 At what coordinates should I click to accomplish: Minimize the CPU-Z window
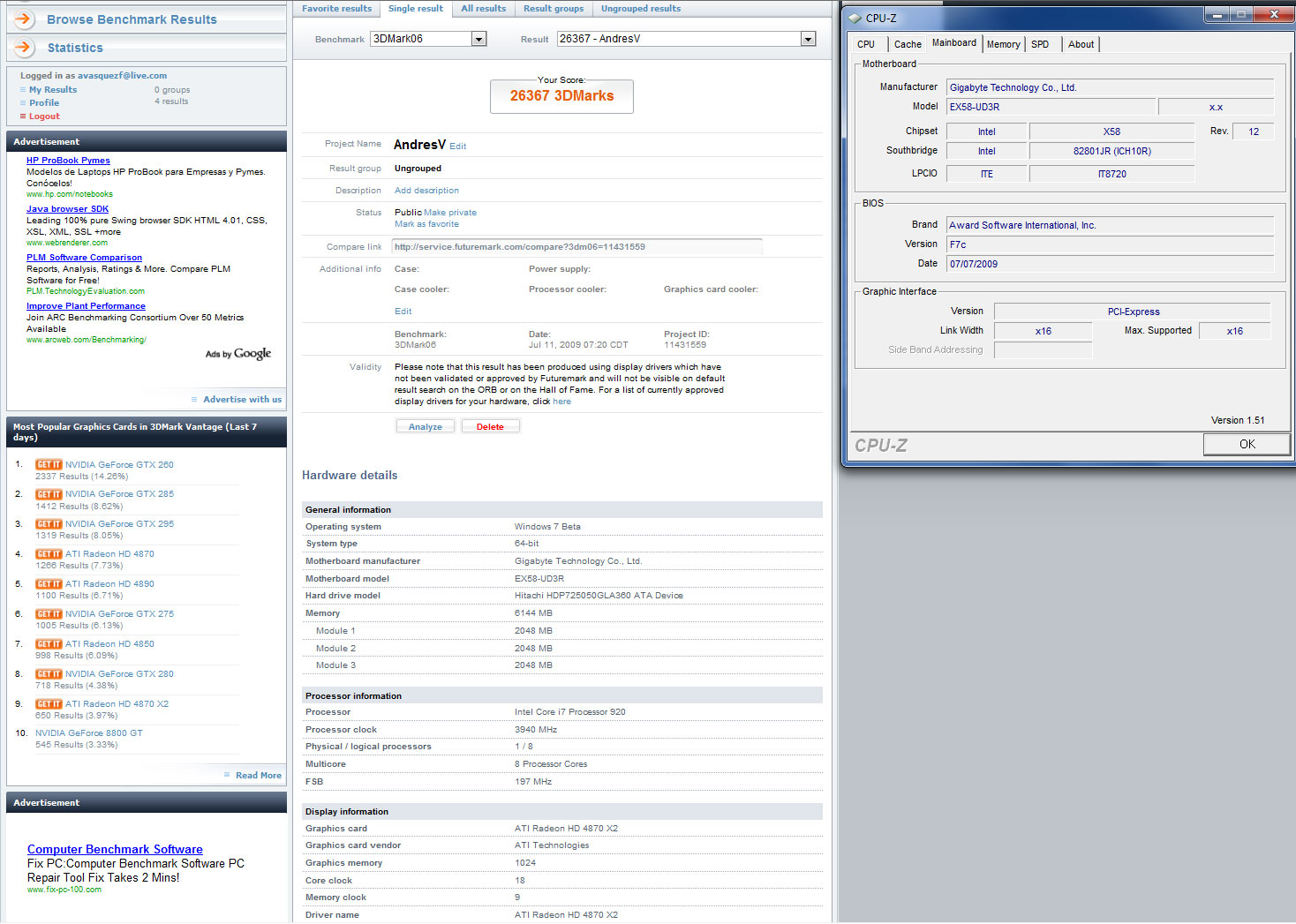coord(1218,15)
